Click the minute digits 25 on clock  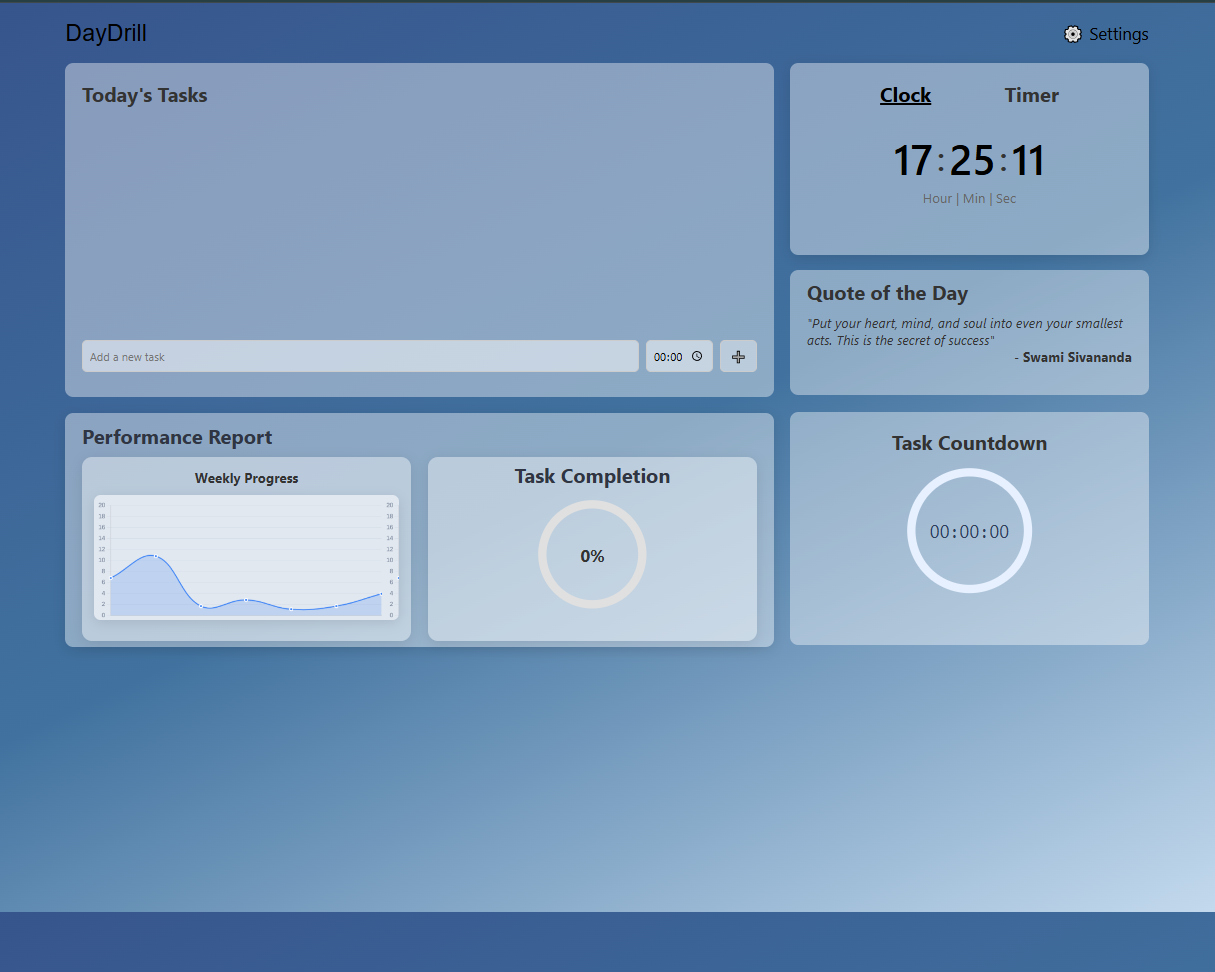(x=972, y=161)
